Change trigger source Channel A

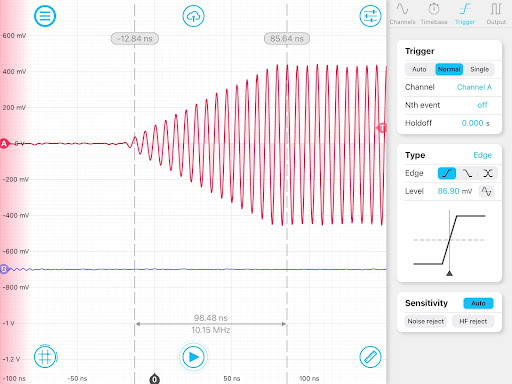[x=474, y=87]
